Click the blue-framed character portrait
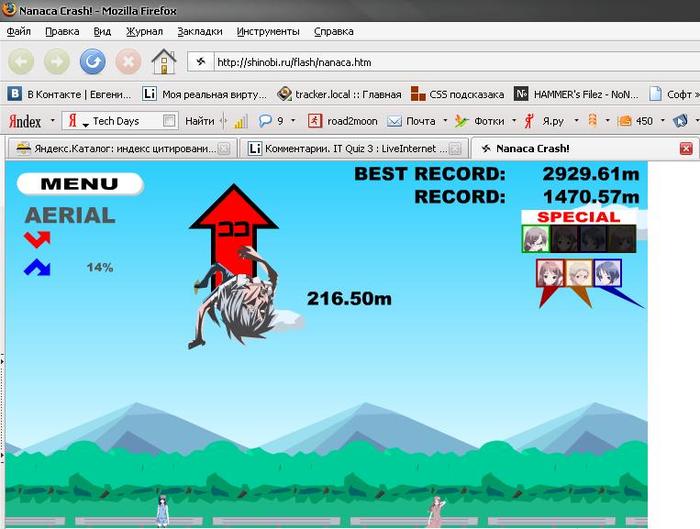The image size is (700, 529). [x=608, y=273]
